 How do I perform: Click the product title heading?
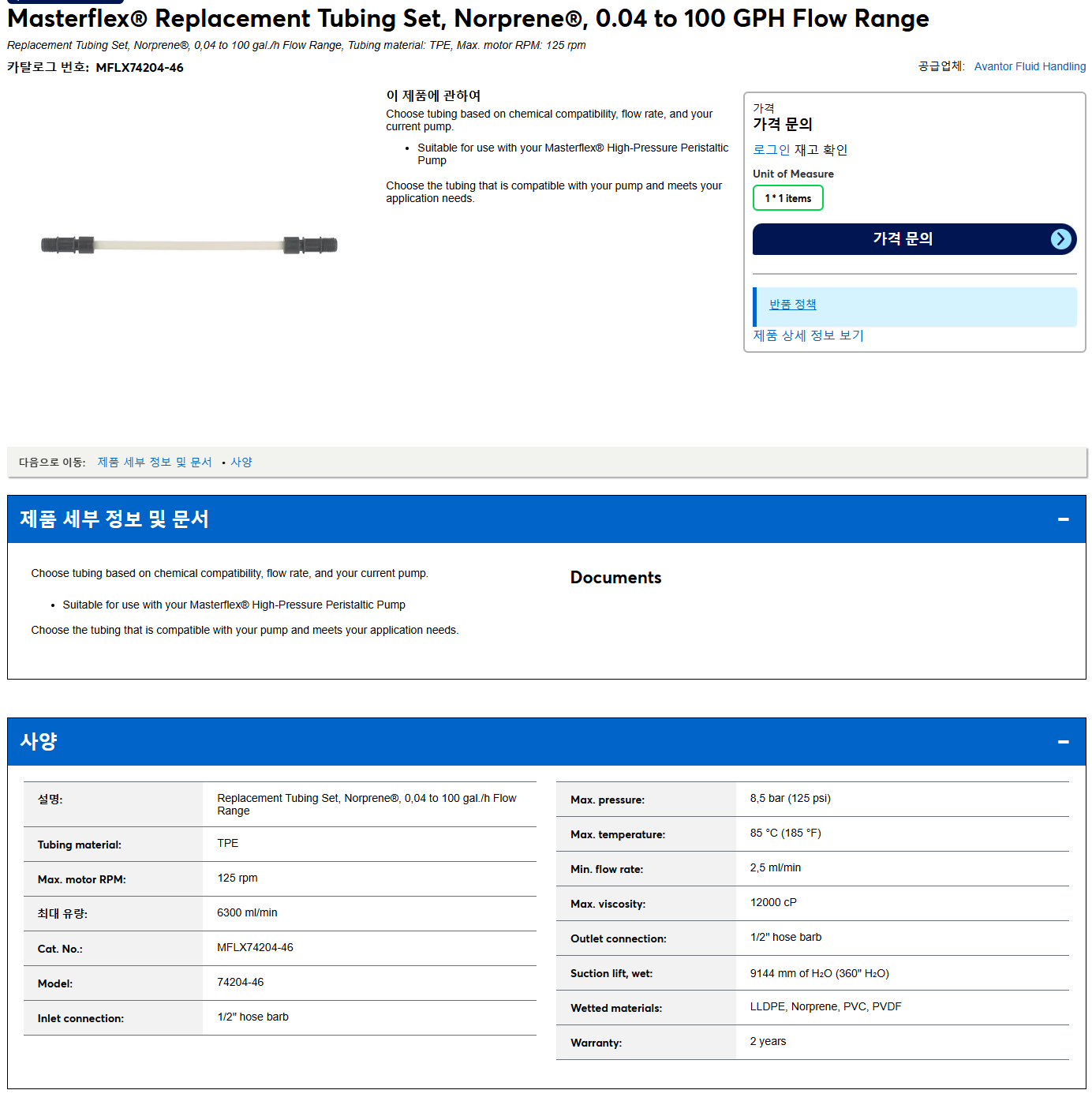point(468,18)
